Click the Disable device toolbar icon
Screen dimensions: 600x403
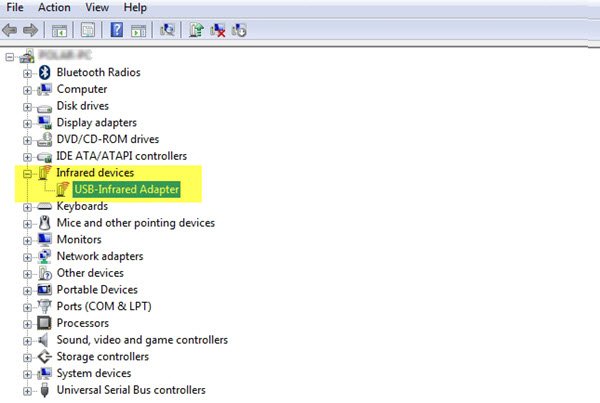pos(239,30)
